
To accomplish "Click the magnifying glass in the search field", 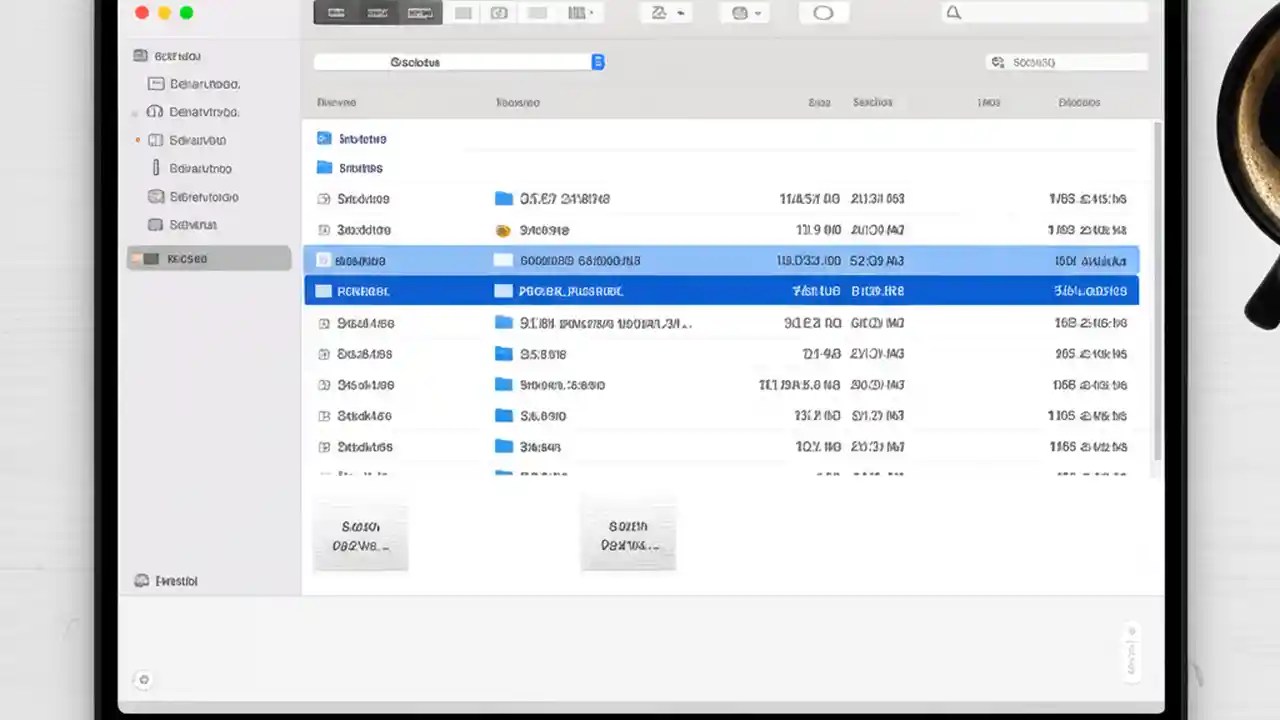I will click(x=953, y=12).
